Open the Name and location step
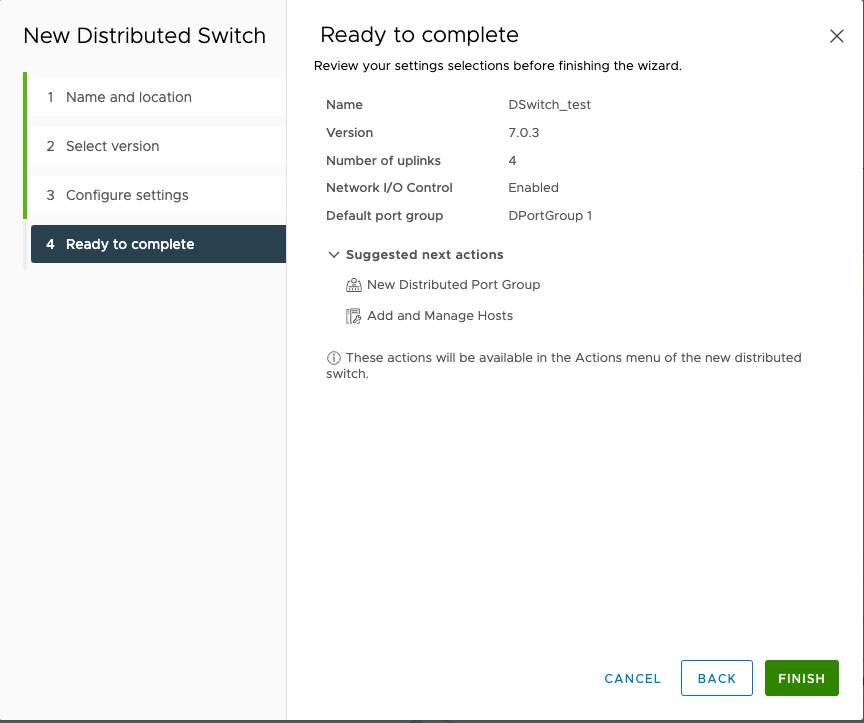Image resolution: width=864 pixels, height=723 pixels. coord(129,97)
